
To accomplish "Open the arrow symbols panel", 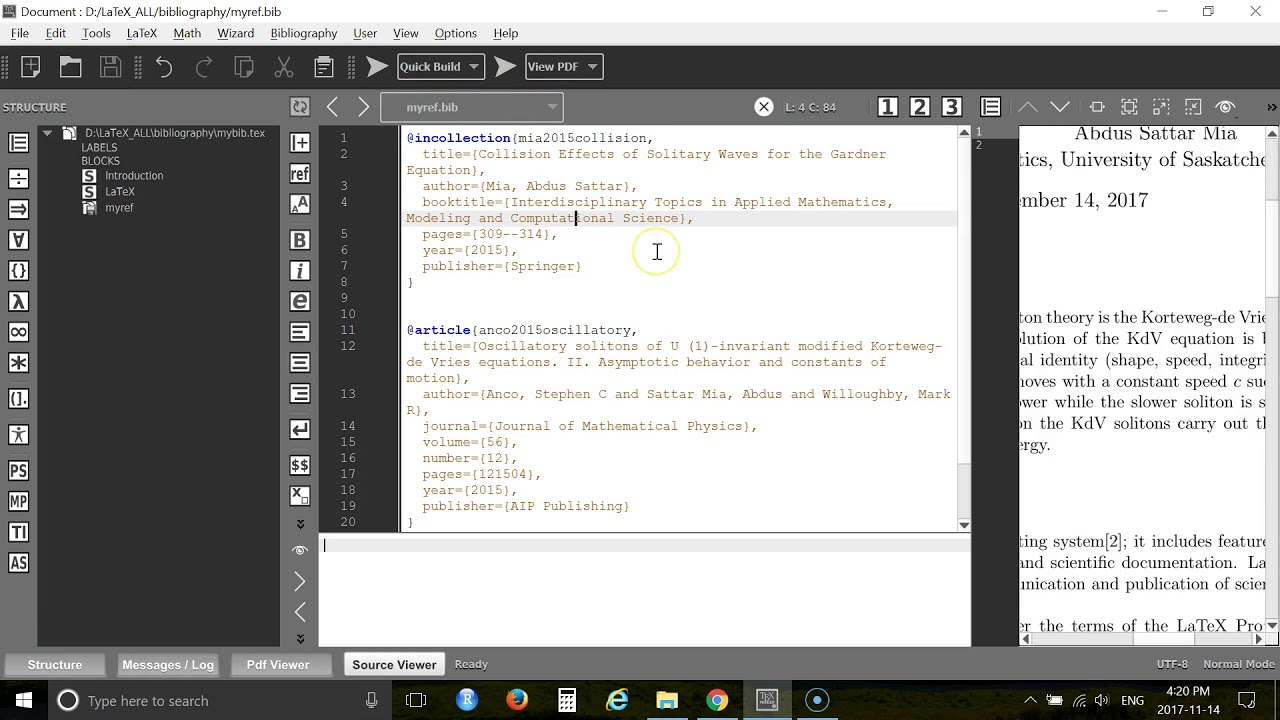I will coord(18,209).
